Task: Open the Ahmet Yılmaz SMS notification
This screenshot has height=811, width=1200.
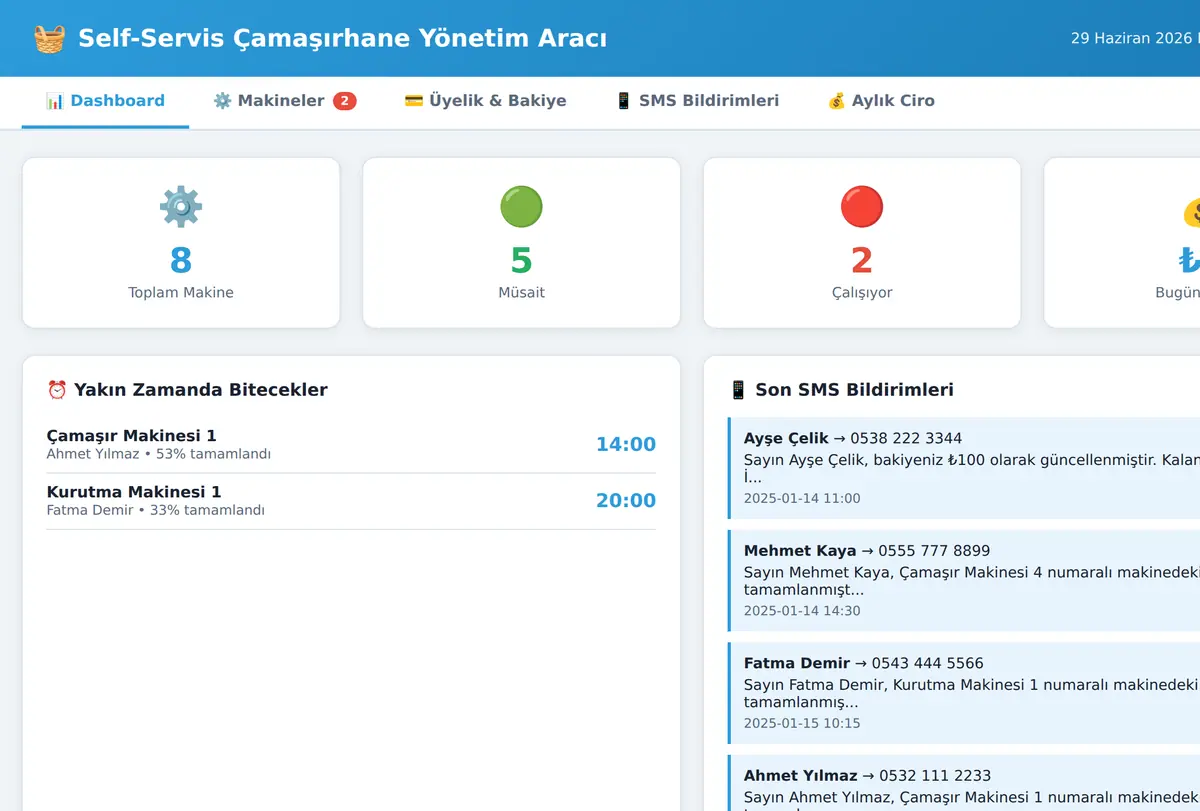Action: [965, 783]
